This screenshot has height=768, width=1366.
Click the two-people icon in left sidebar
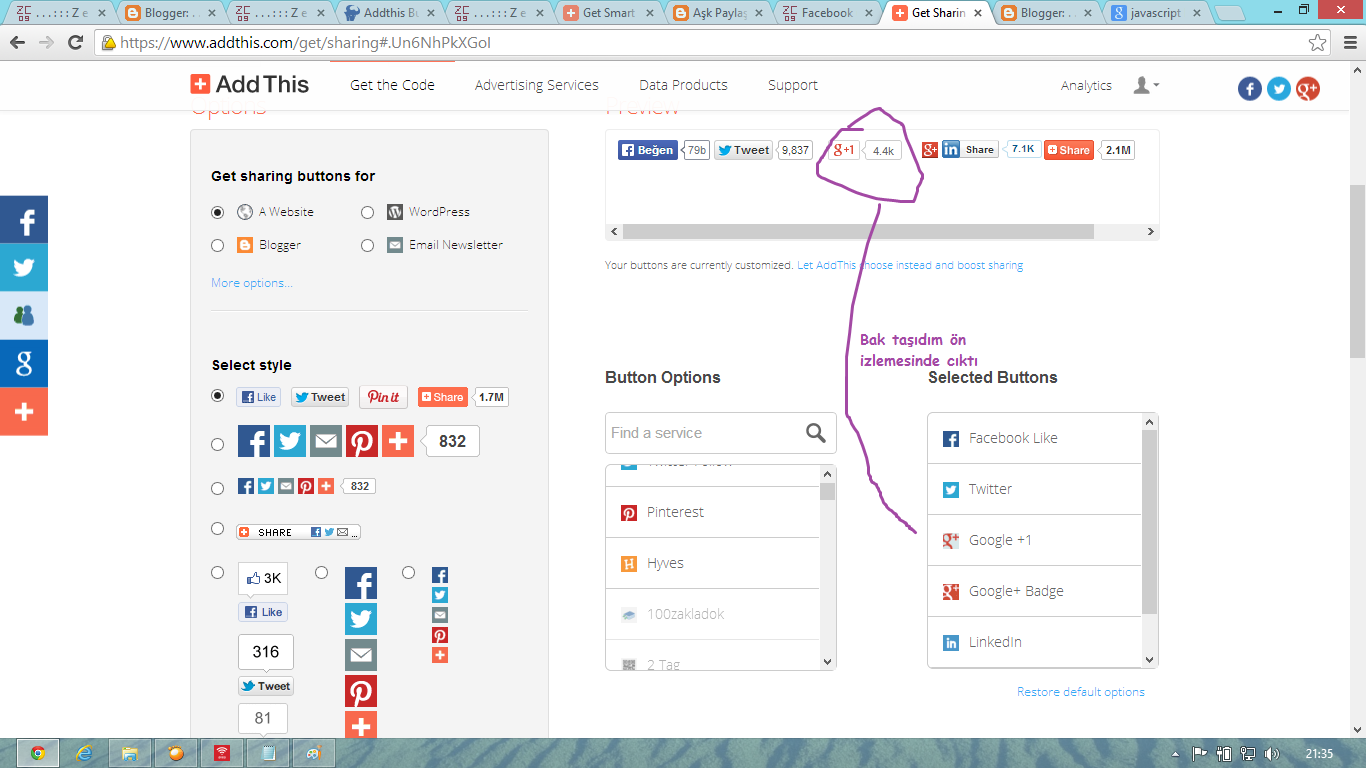coord(24,315)
